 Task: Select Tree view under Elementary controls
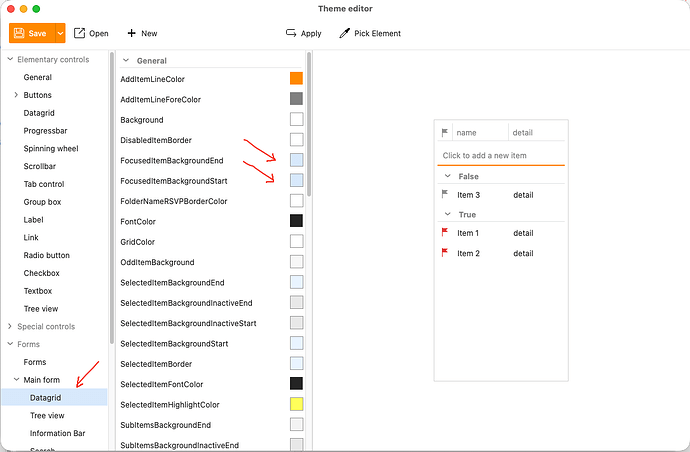pos(41,309)
